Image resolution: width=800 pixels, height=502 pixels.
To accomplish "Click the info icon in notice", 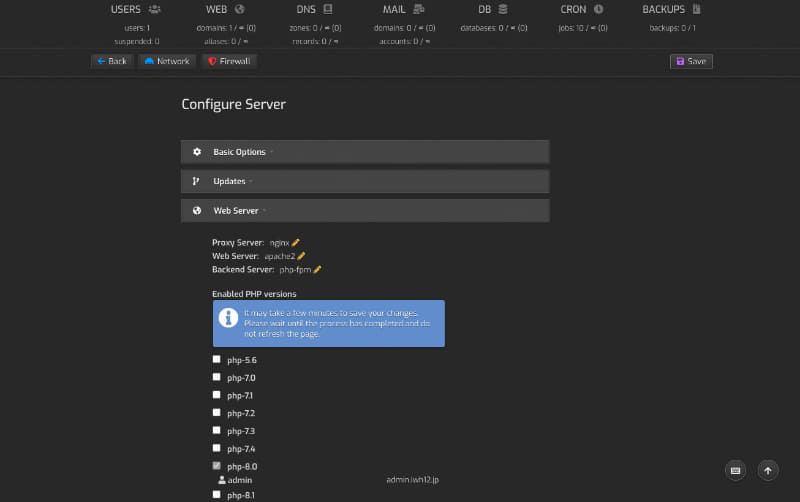I will (228, 318).
